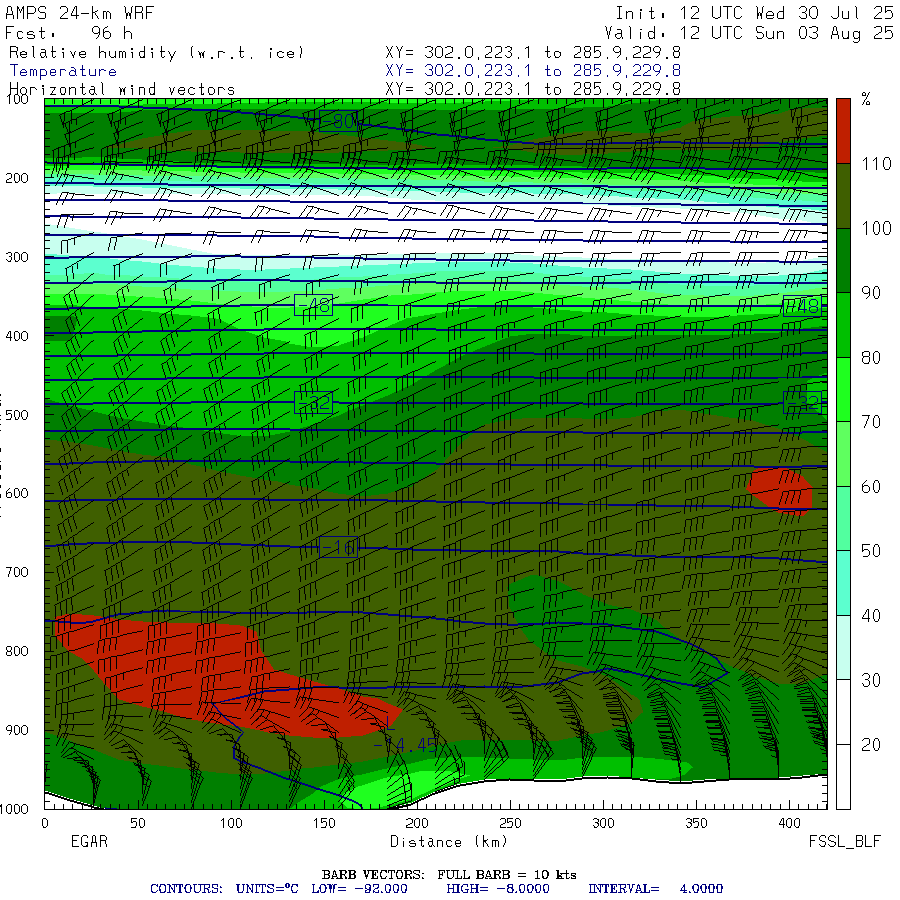Select the 600 pressure axis label
Screen dimensions: 900x900
17,494
